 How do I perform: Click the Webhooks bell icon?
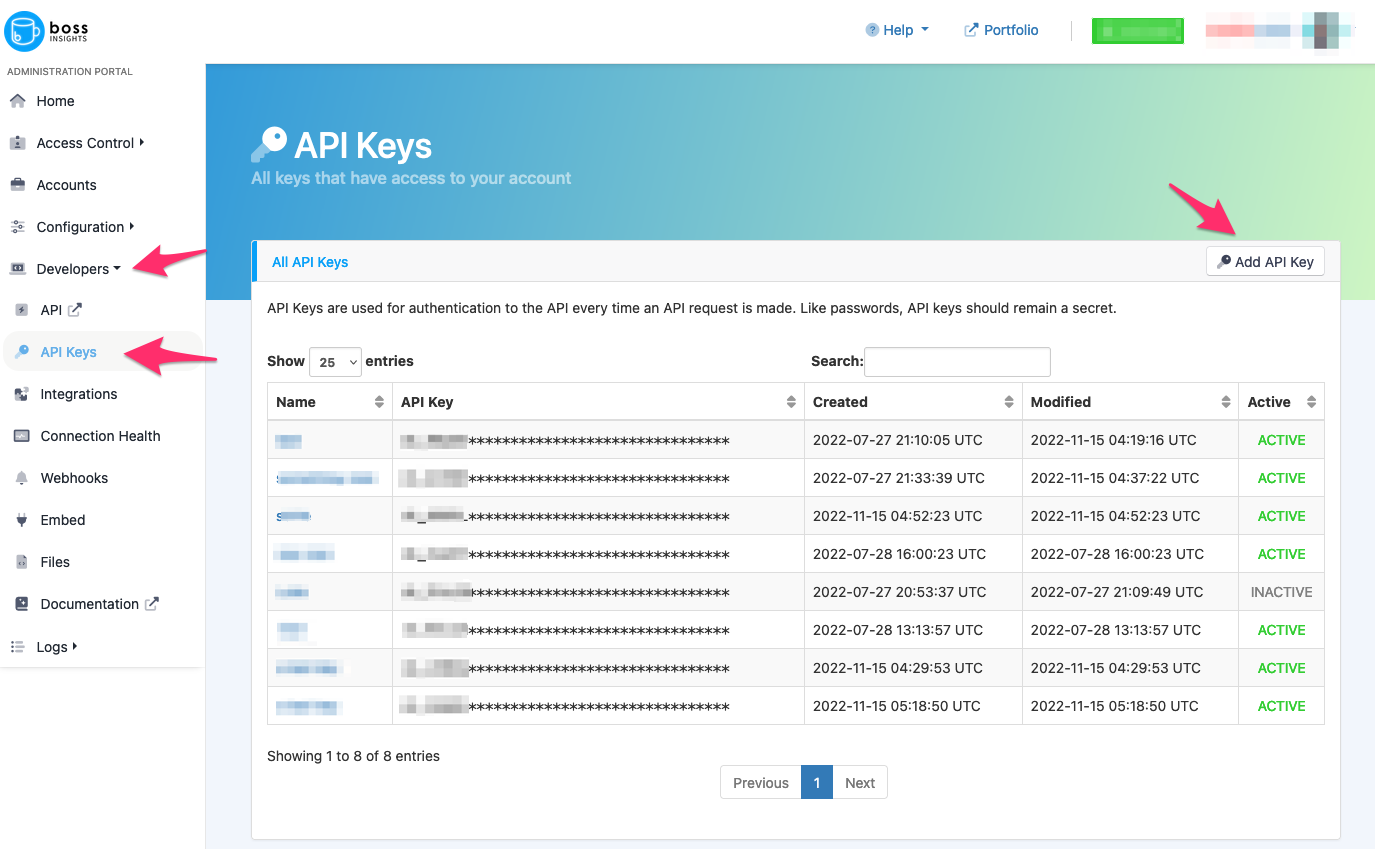pos(22,478)
